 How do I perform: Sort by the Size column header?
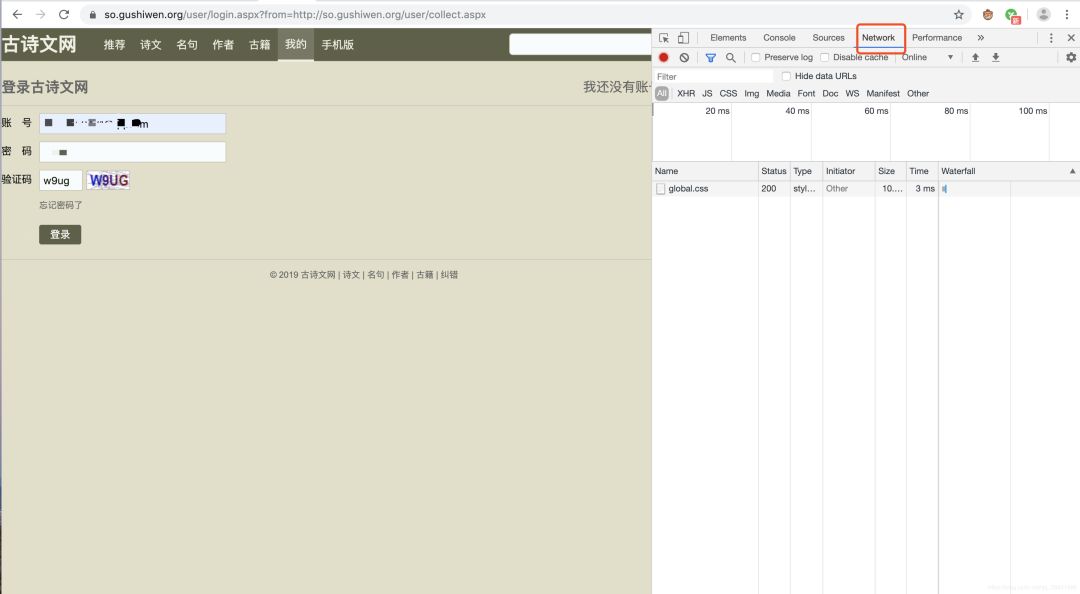890,171
